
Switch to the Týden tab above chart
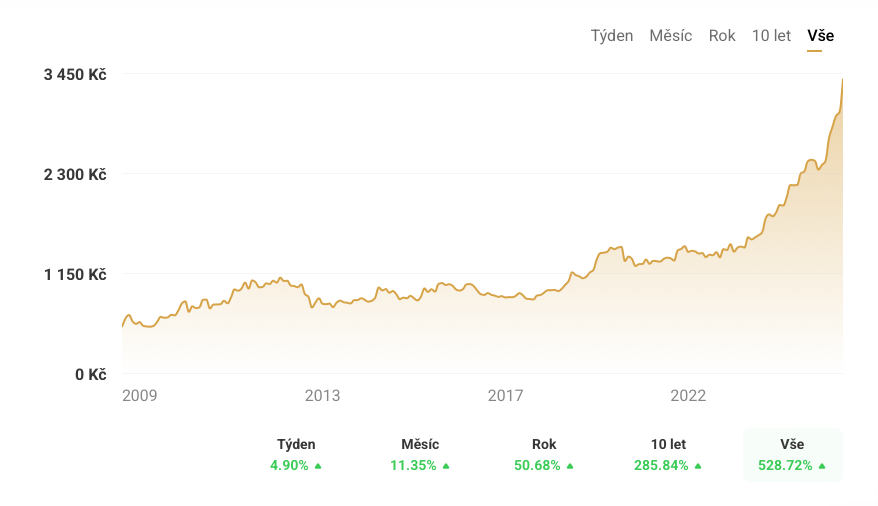[x=612, y=36]
